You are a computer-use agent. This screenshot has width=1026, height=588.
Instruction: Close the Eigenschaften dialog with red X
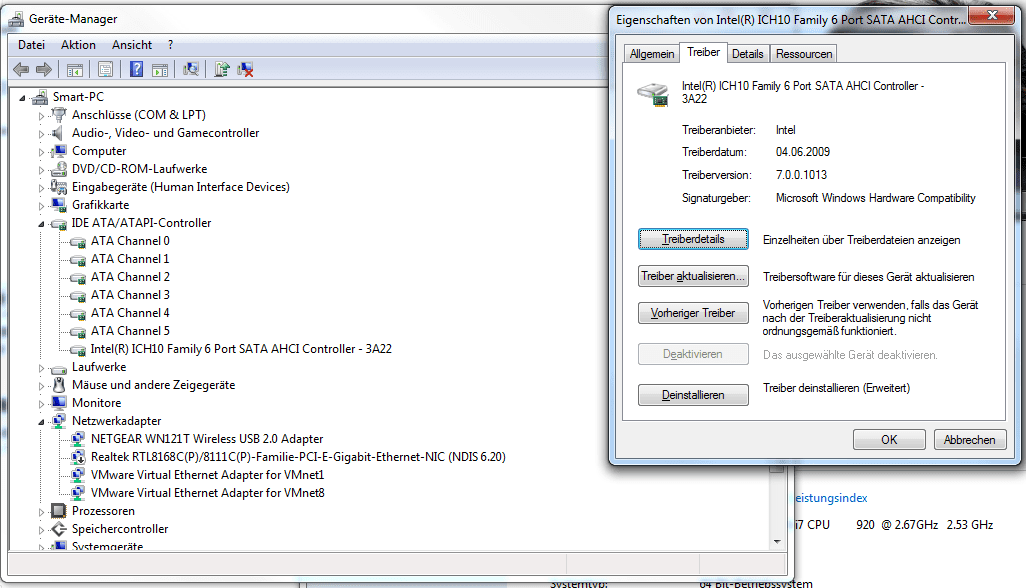(992, 15)
